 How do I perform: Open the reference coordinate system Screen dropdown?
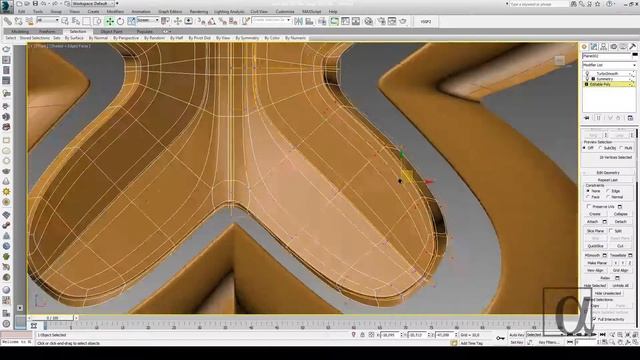point(147,20)
